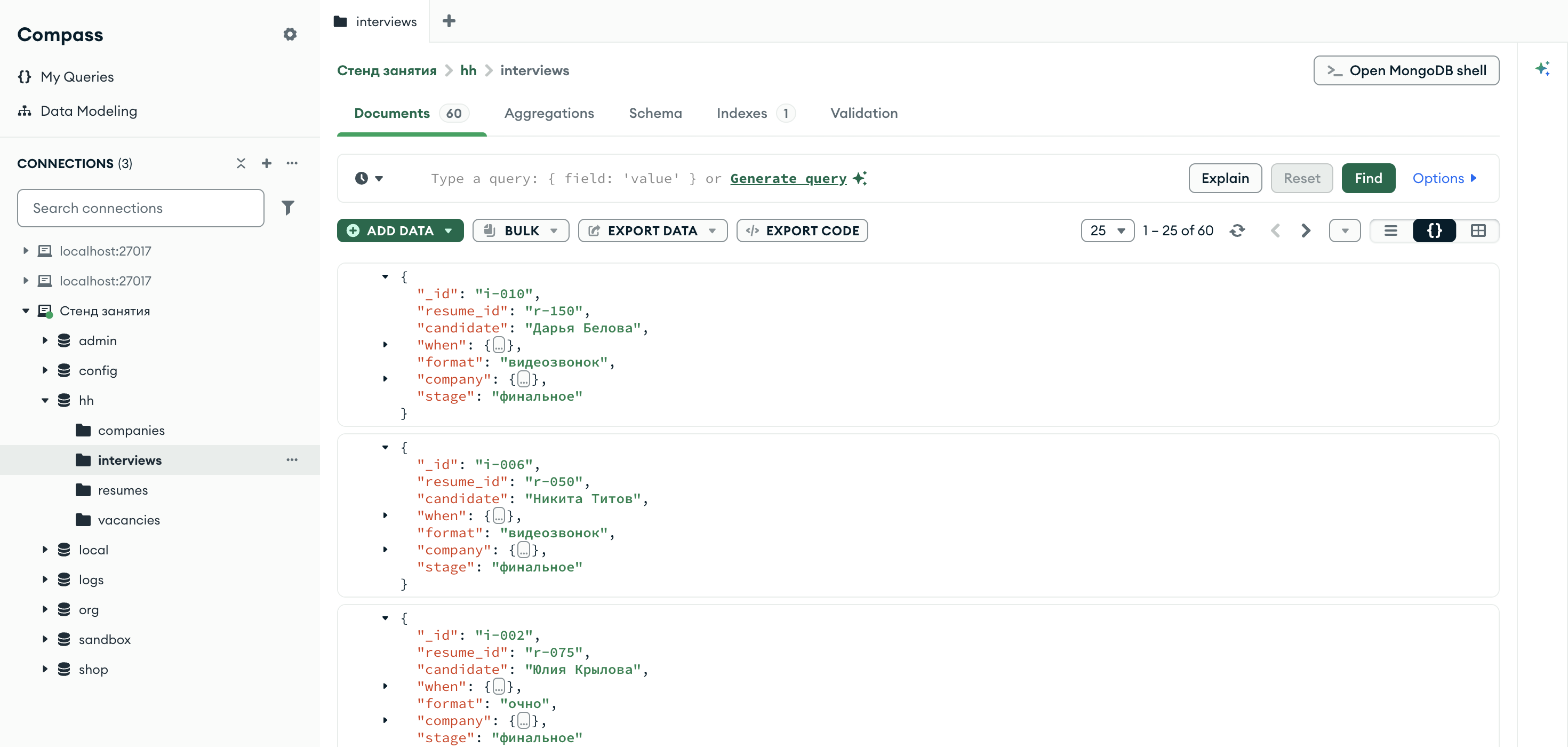The height and width of the screenshot is (747, 1568).
Task: Open new tab plus icon
Action: point(449,21)
